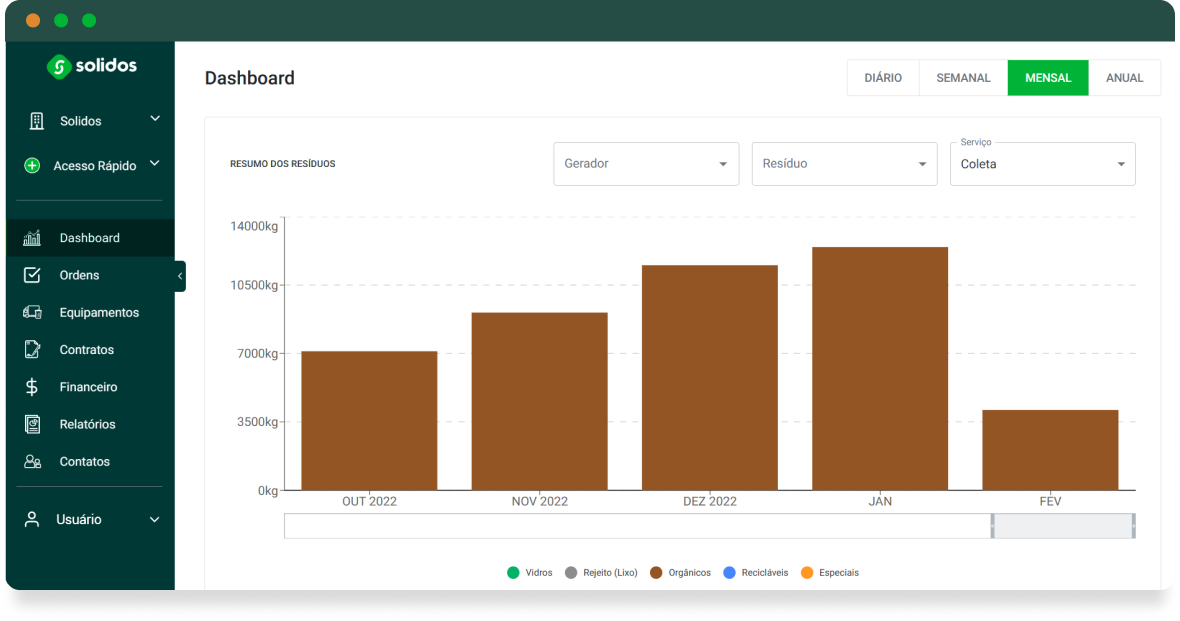This screenshot has height=621, width=1180.
Task: Switch to the DIÁRIO tab
Action: [883, 78]
